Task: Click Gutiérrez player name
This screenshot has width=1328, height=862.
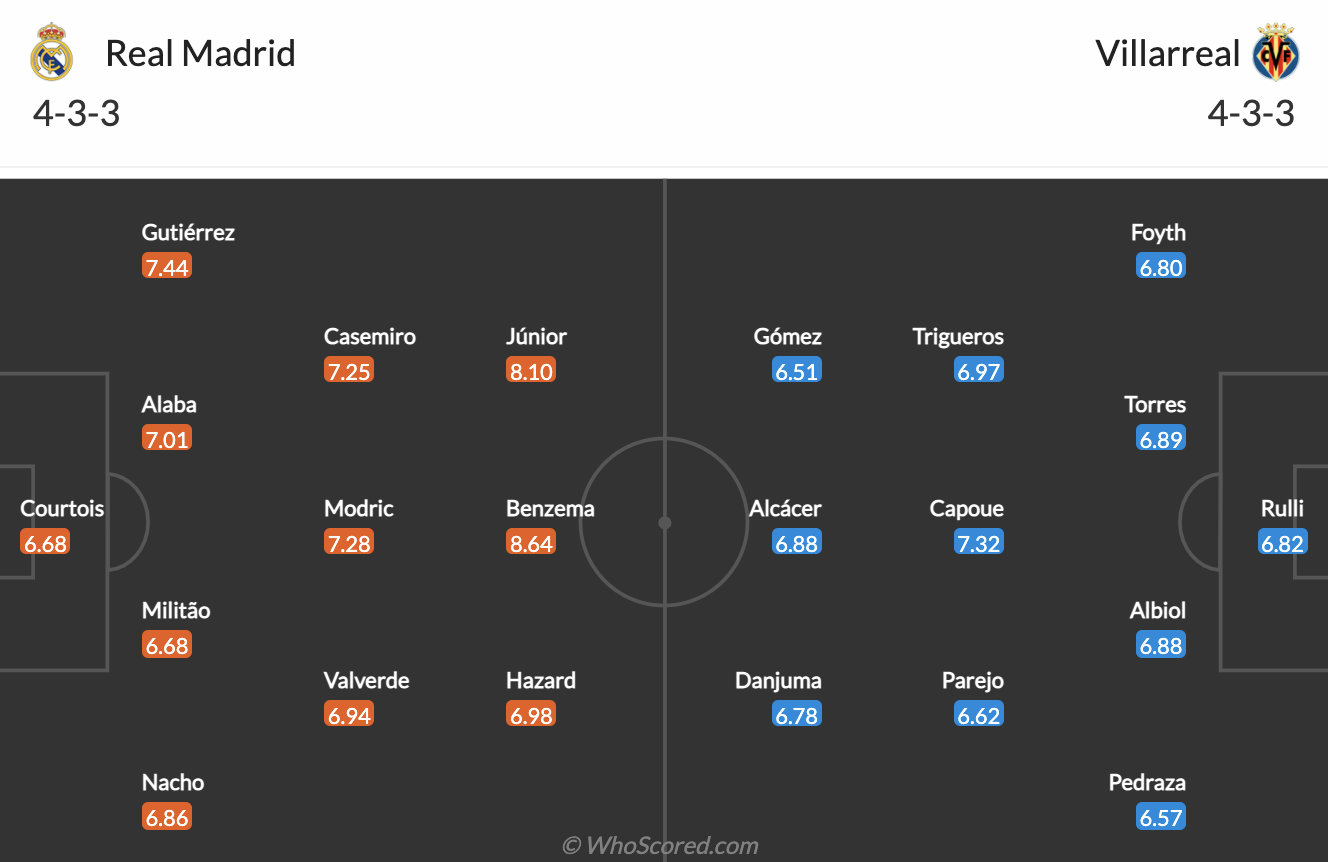Action: pyautogui.click(x=188, y=233)
